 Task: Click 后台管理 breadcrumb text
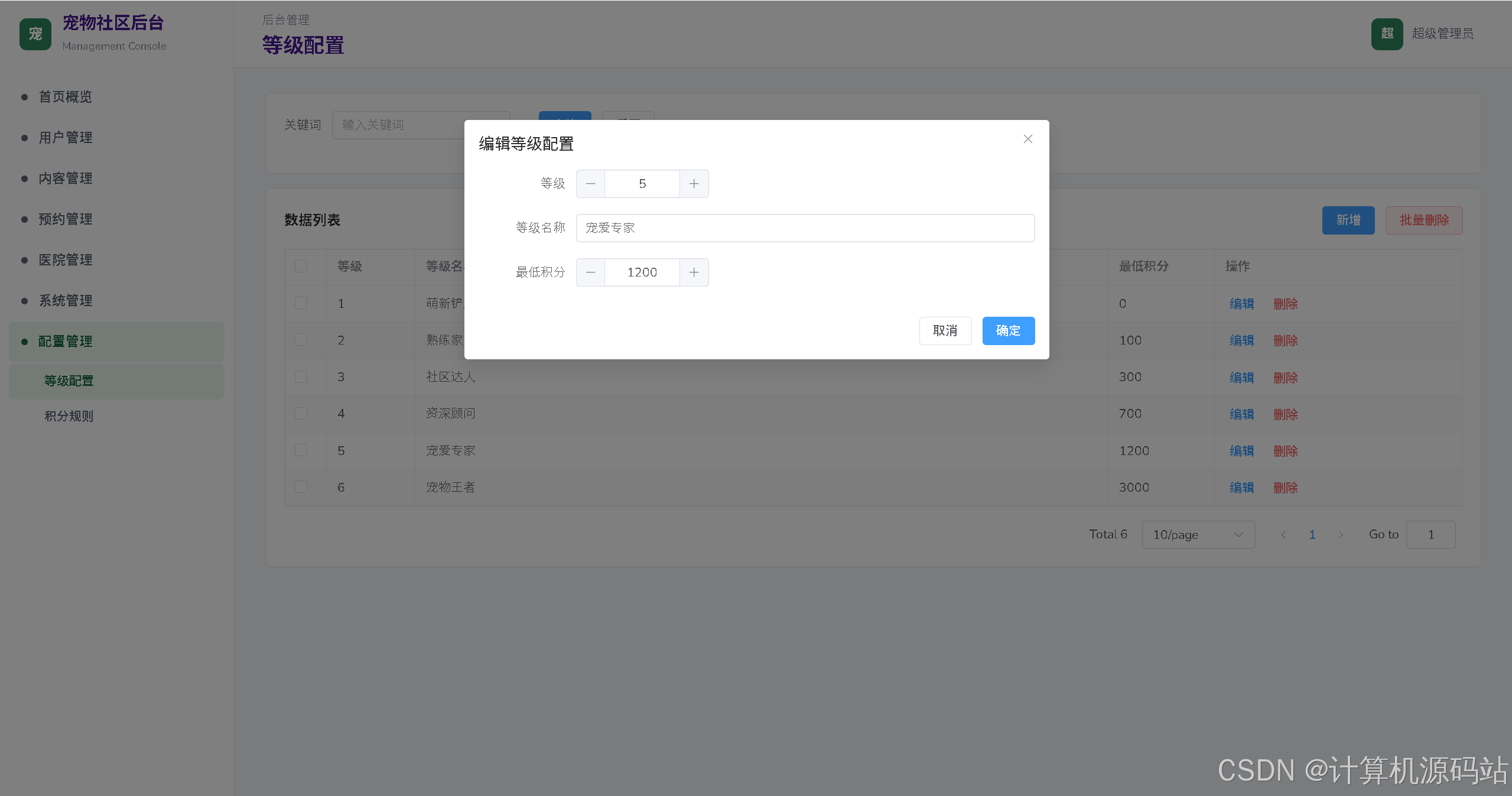[285, 20]
